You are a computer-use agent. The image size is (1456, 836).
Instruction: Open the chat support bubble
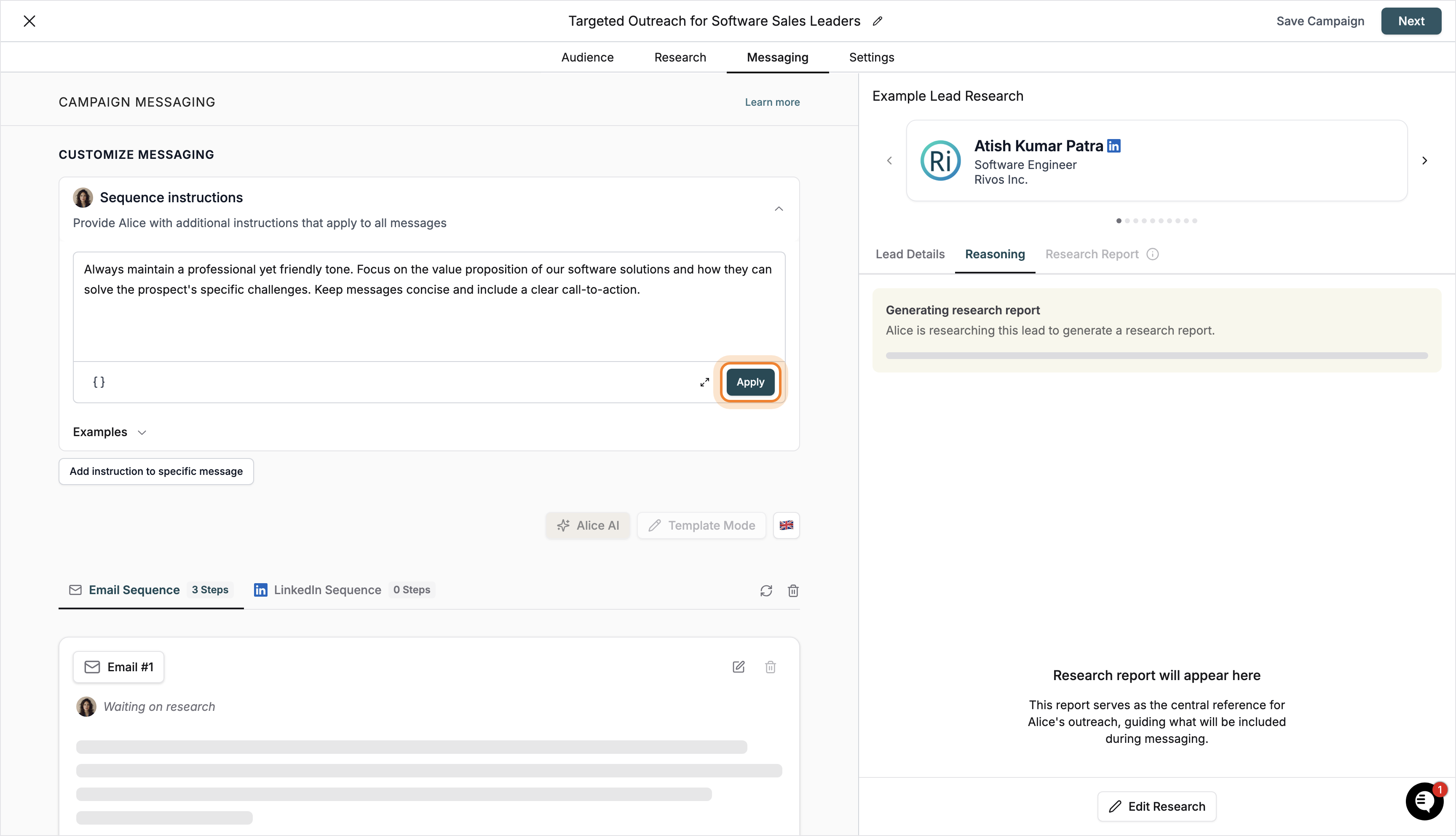point(1424,801)
